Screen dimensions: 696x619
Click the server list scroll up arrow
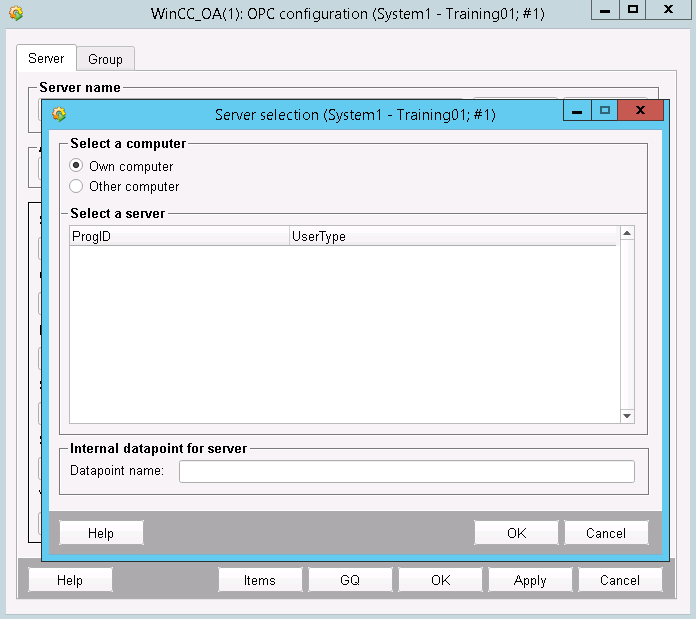click(627, 234)
